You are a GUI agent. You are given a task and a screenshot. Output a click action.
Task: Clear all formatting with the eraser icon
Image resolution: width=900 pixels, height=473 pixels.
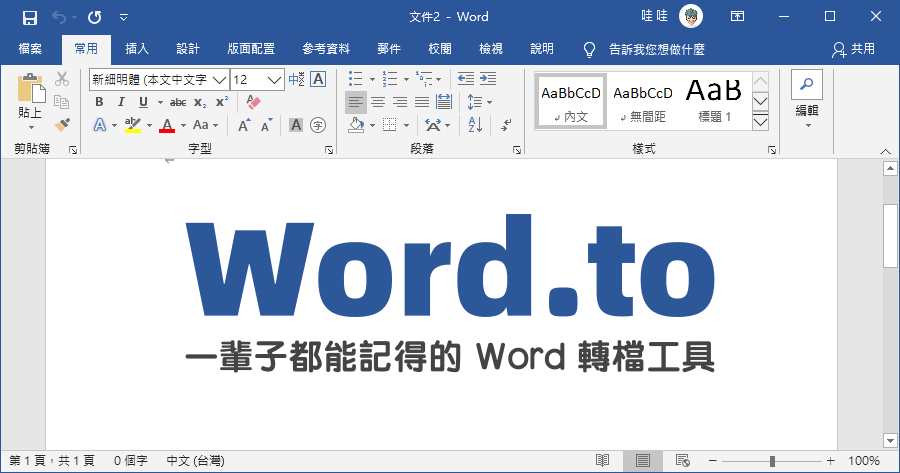click(253, 102)
